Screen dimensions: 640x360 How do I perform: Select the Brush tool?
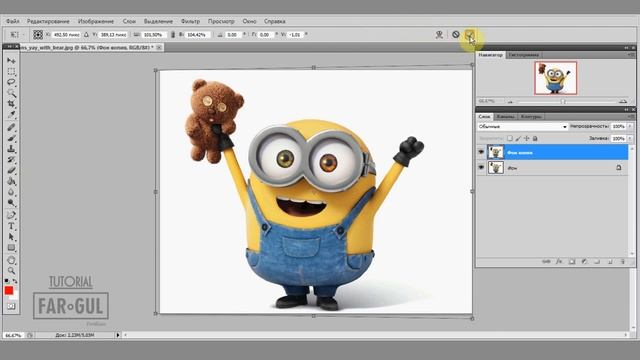tap(11, 138)
